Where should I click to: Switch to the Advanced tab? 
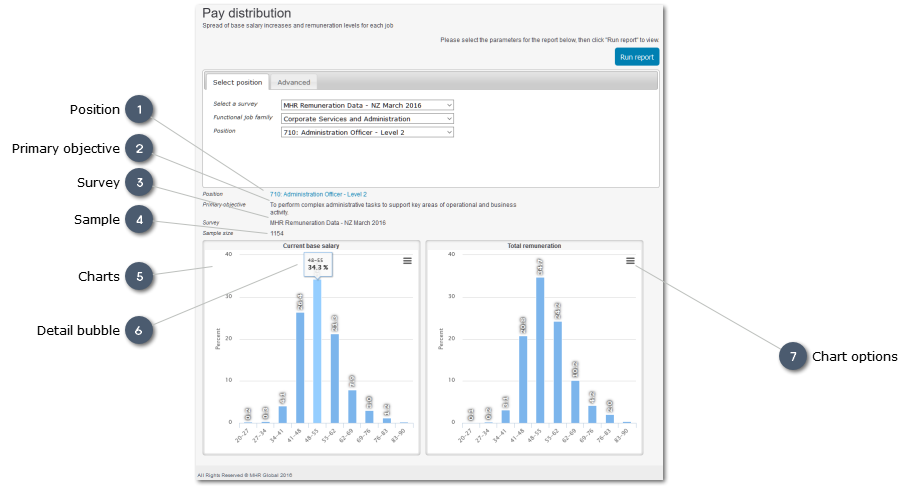point(294,82)
